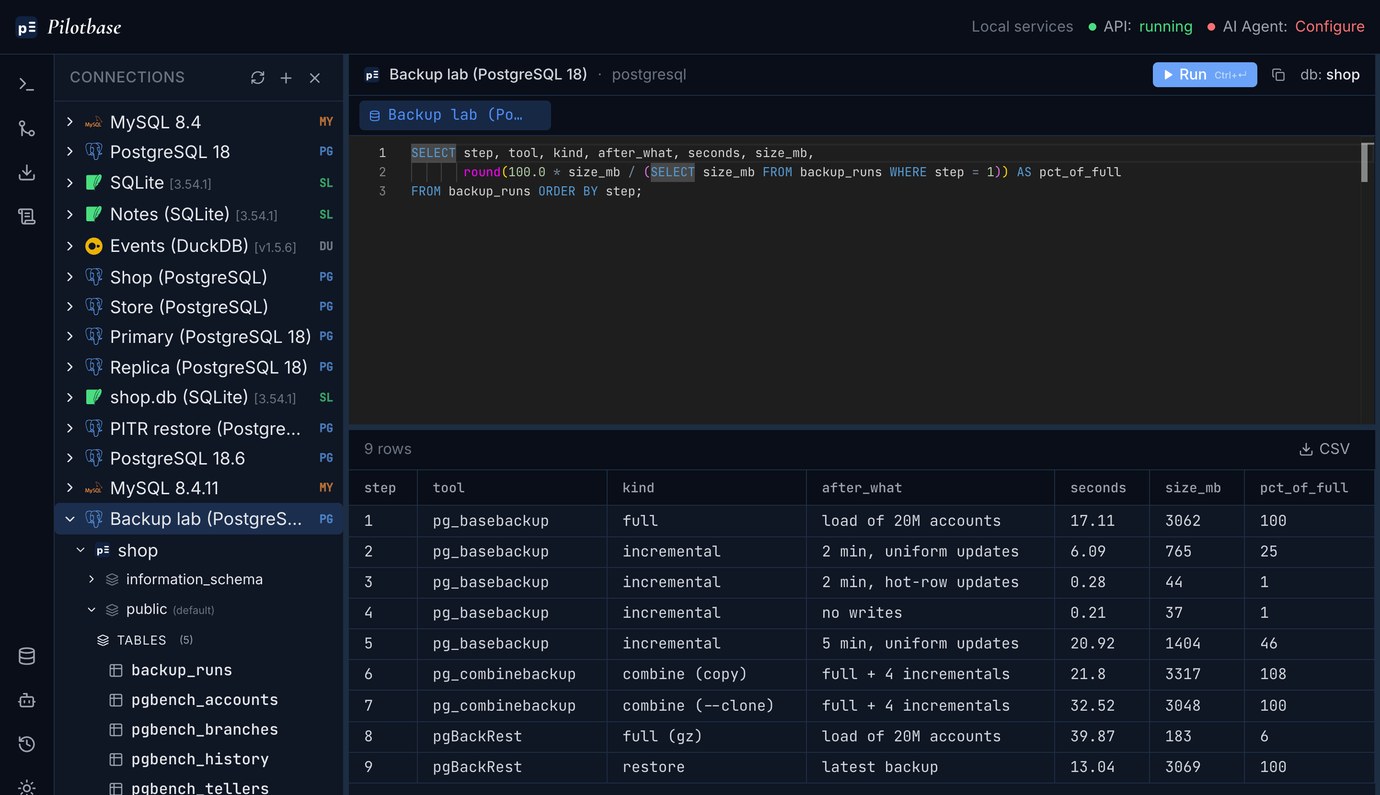Open the git branch sidebar icon
This screenshot has width=1380, height=795.
tap(27, 129)
